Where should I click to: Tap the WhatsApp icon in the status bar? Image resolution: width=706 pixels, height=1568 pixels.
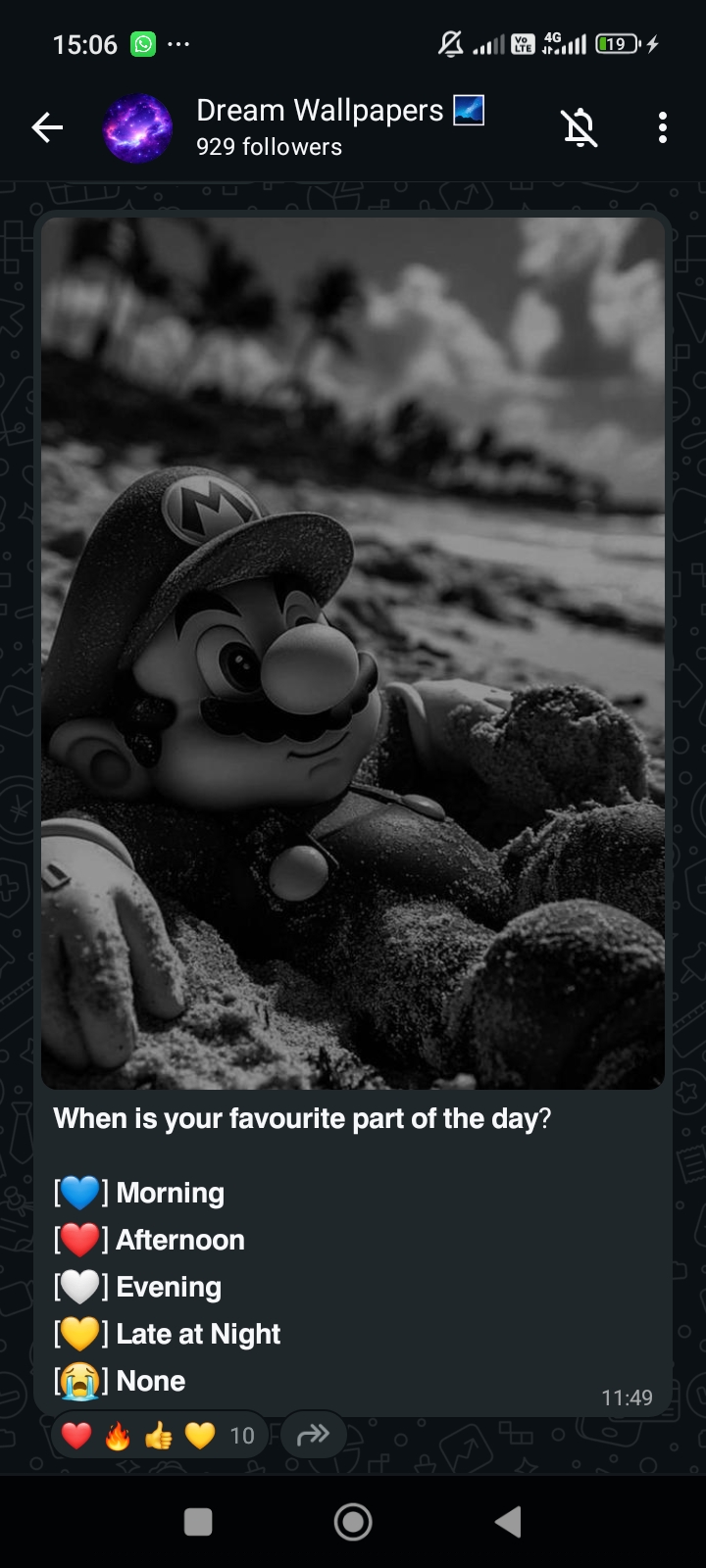click(143, 44)
